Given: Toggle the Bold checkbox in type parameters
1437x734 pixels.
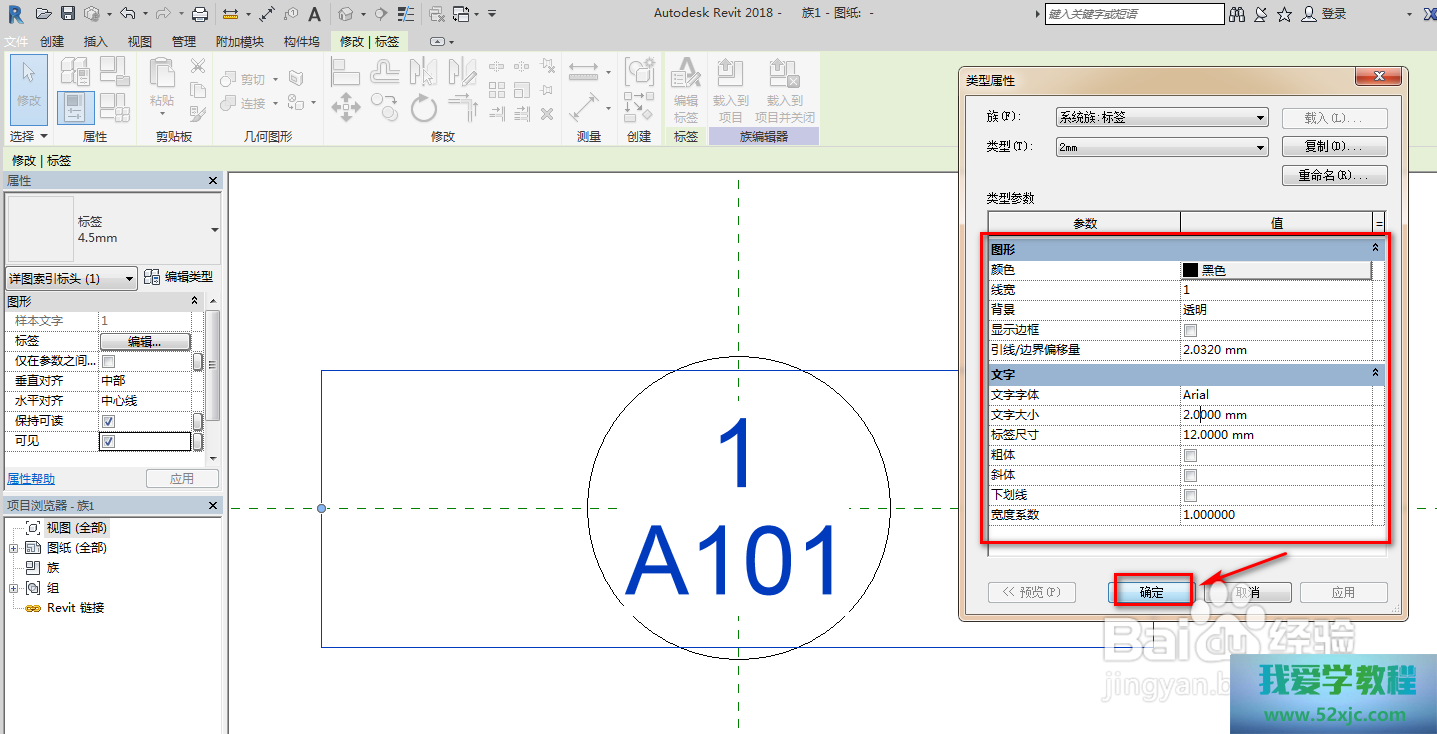Looking at the screenshot, I should pos(1190,455).
